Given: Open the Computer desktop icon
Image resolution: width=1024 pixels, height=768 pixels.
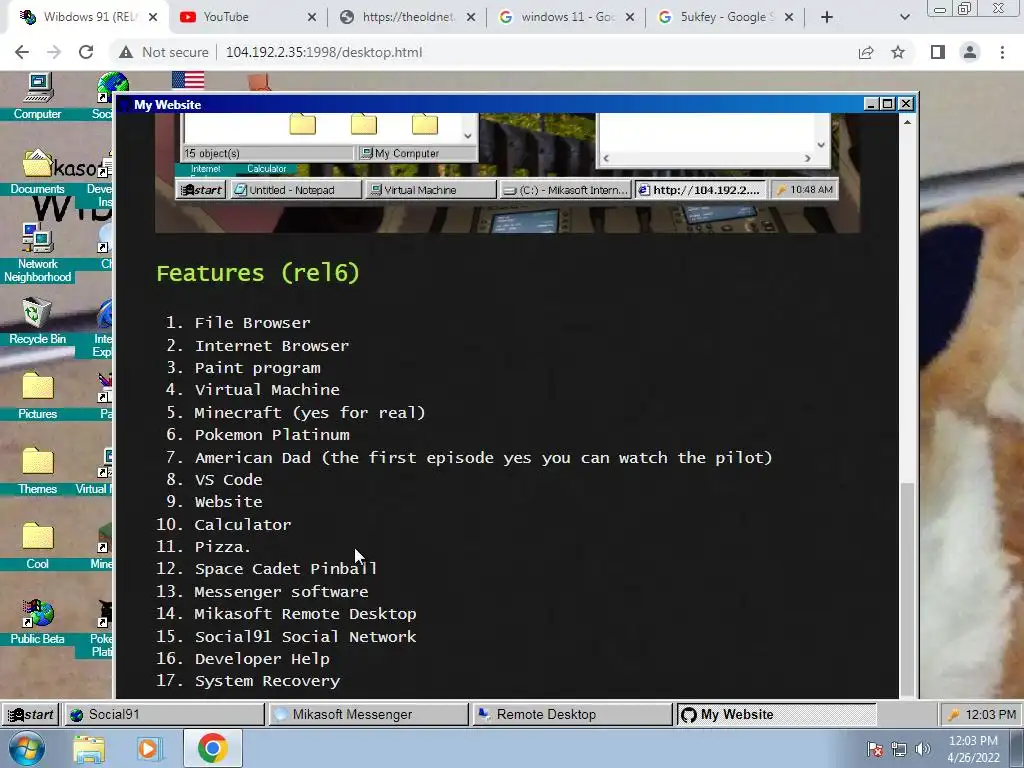Looking at the screenshot, I should 37,97.
